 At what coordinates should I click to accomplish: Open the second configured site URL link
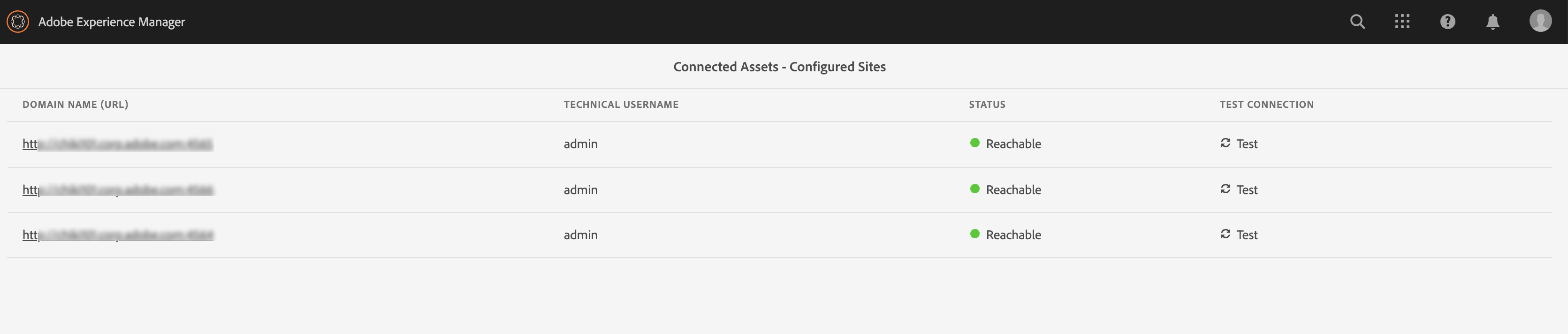point(117,190)
